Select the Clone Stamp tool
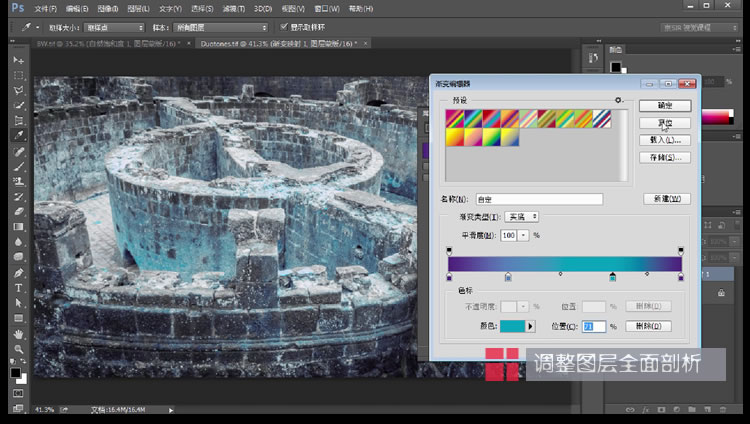This screenshot has width=750, height=424. 18,181
